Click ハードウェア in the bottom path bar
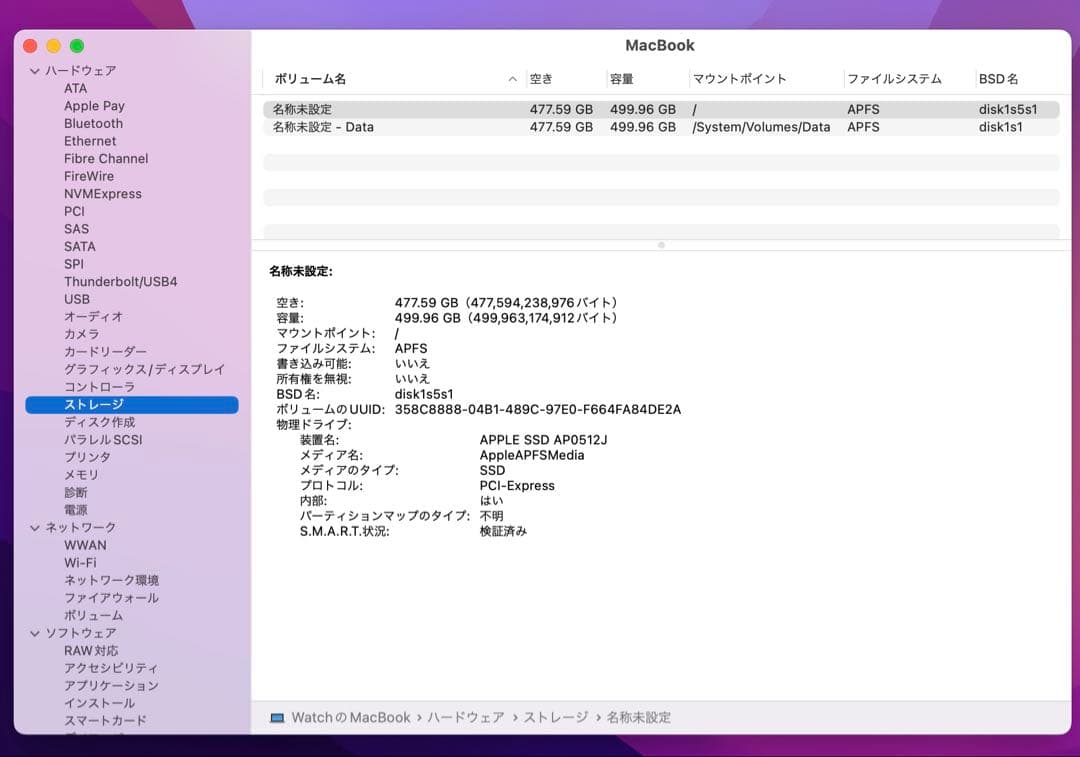The height and width of the screenshot is (757, 1080). (465, 717)
